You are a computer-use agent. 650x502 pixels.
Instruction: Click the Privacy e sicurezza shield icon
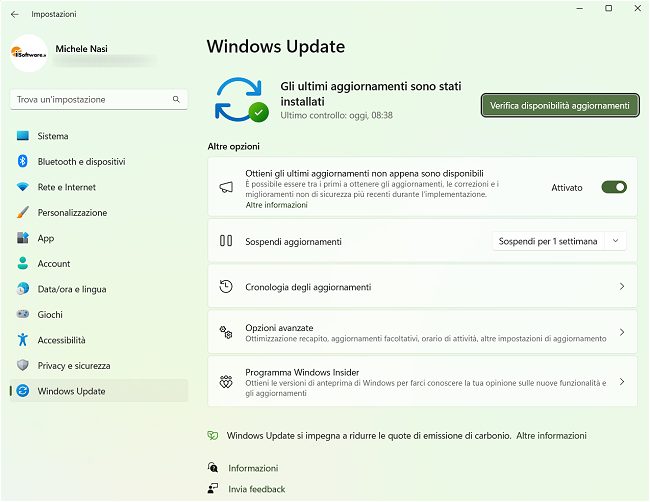point(23,365)
